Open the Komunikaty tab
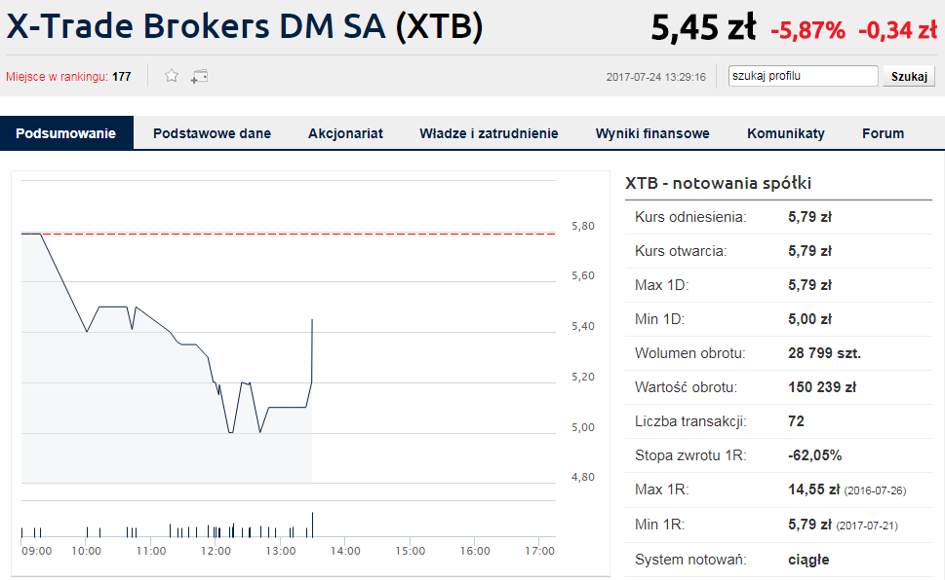Image resolution: width=945 pixels, height=580 pixels. (785, 133)
